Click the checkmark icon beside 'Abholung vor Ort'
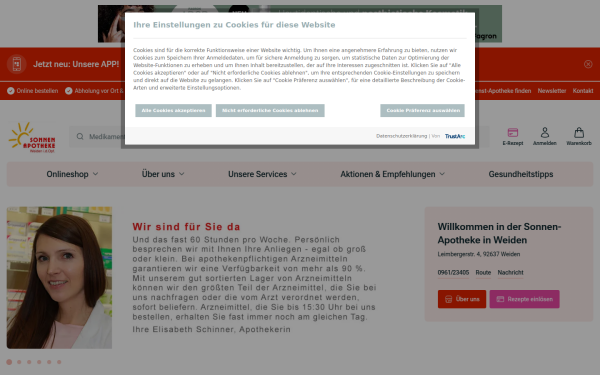 click(x=68, y=91)
